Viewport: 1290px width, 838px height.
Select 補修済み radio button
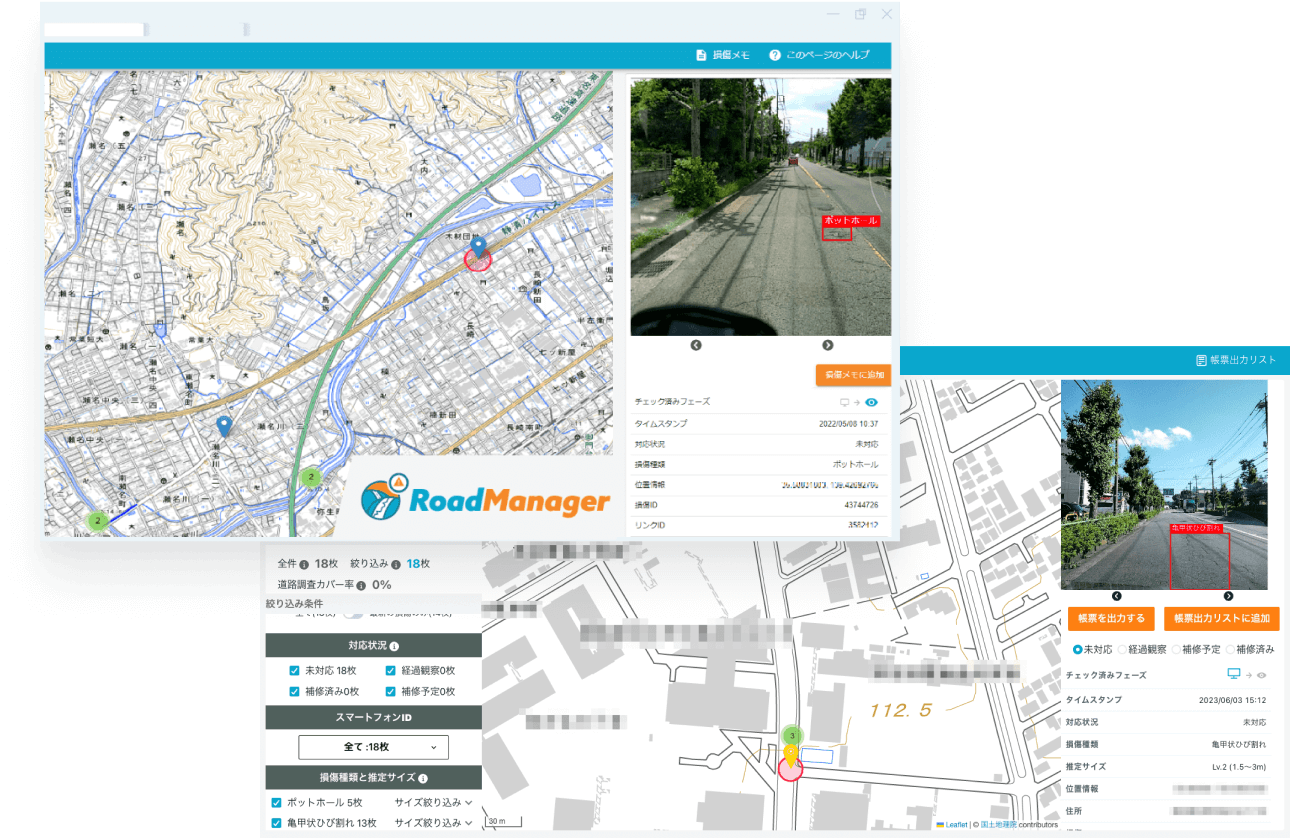click(1230, 649)
